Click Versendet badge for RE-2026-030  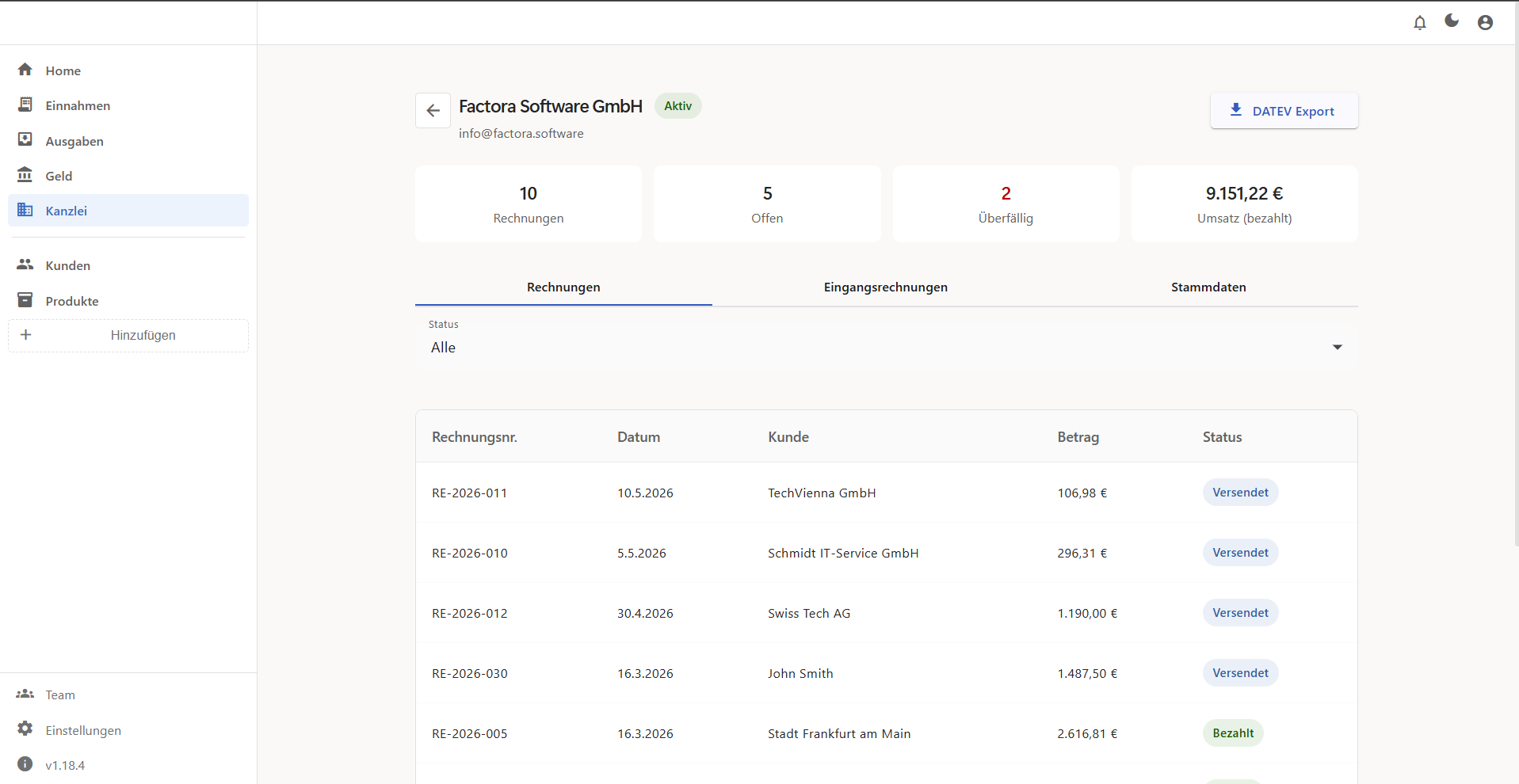(1240, 673)
